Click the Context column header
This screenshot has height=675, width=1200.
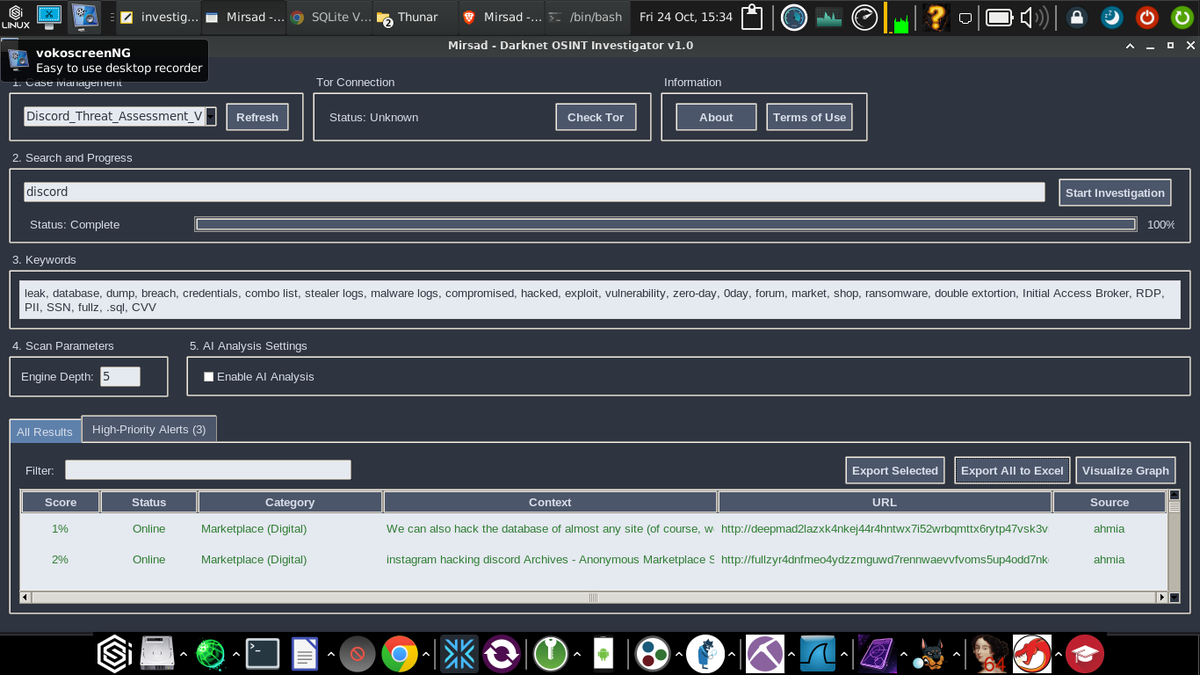coord(550,502)
